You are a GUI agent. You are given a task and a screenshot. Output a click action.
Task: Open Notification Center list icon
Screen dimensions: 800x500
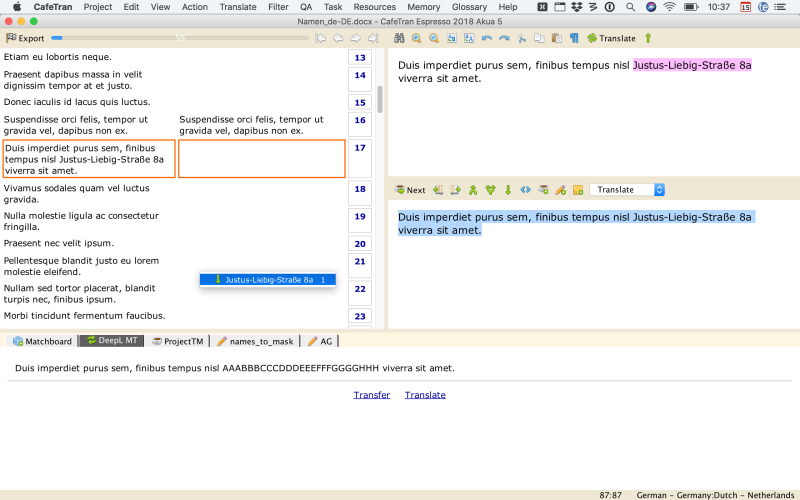(x=780, y=7)
